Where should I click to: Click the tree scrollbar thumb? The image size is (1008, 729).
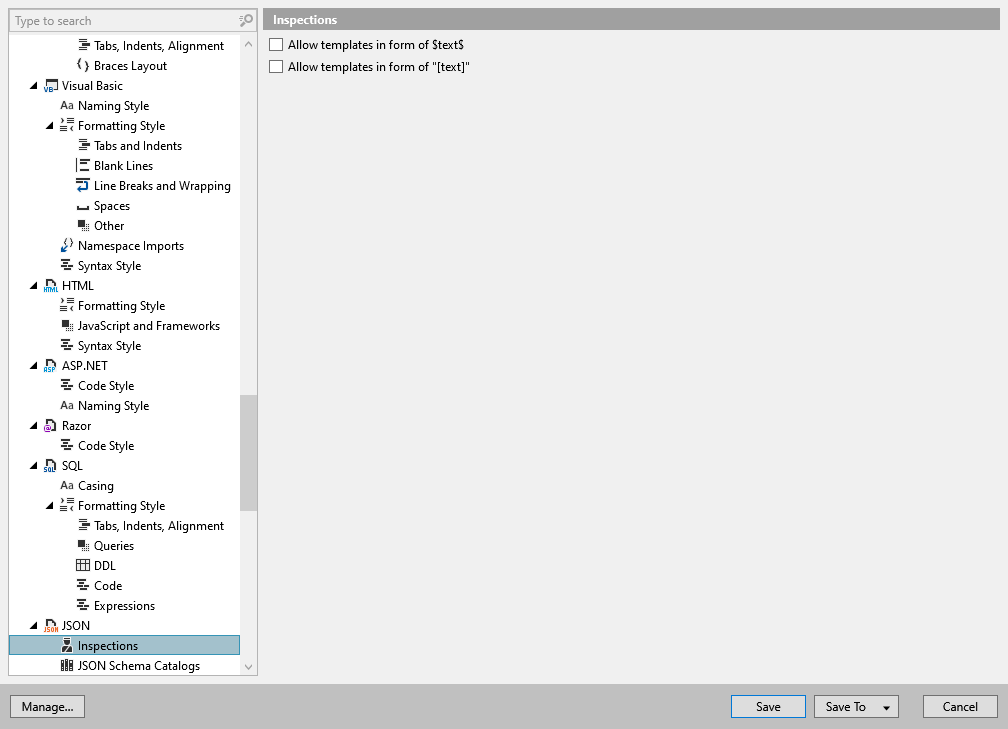pyautogui.click(x=249, y=453)
